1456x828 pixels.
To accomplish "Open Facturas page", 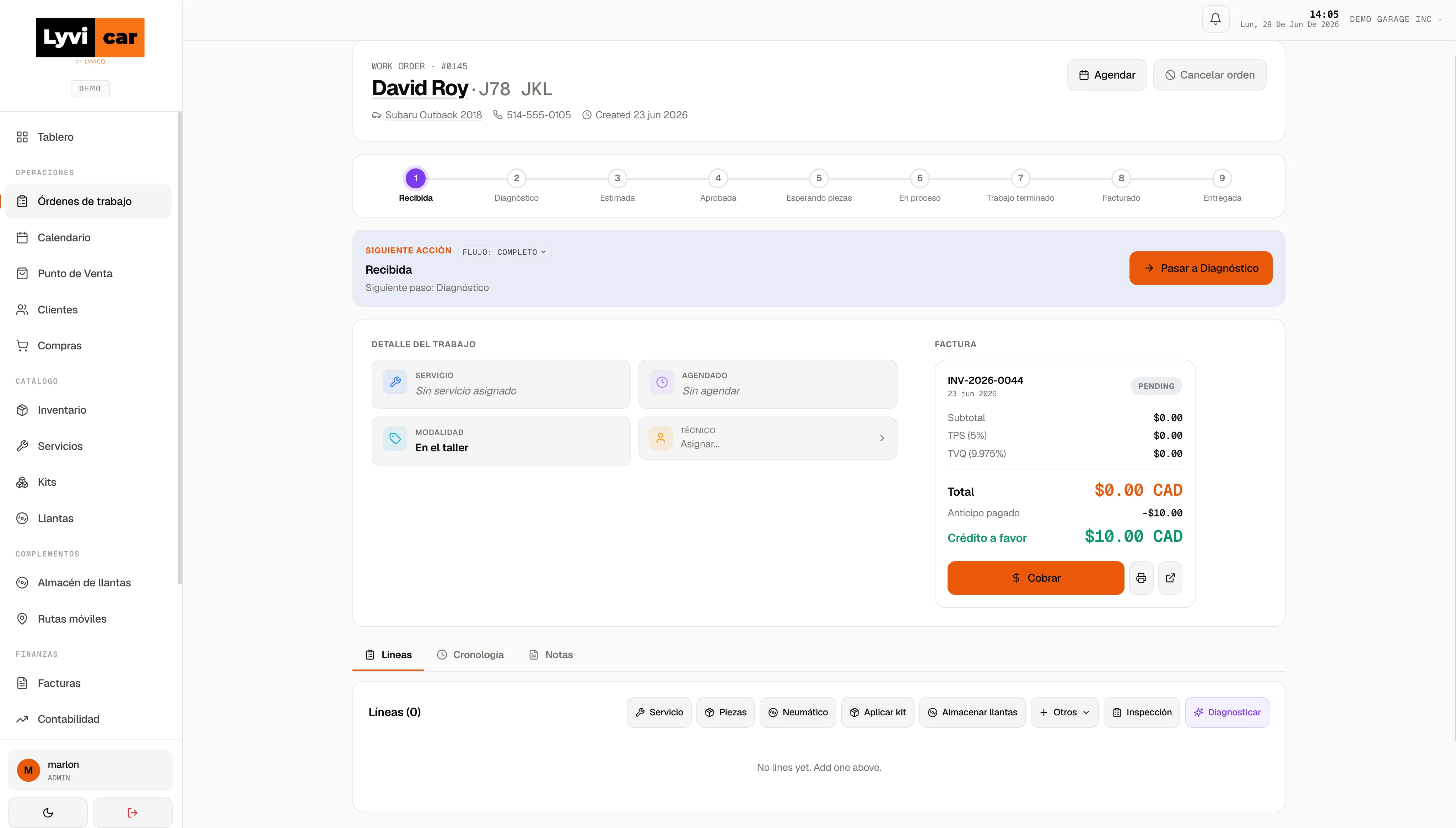I will pyautogui.click(x=88, y=684).
